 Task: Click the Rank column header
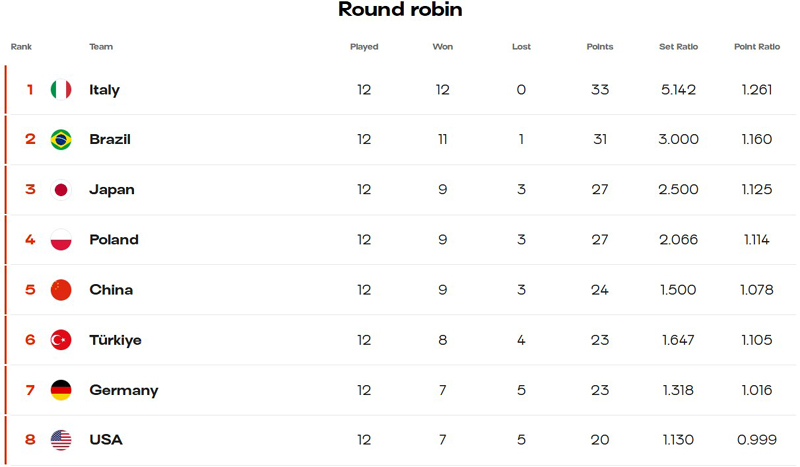pos(21,46)
